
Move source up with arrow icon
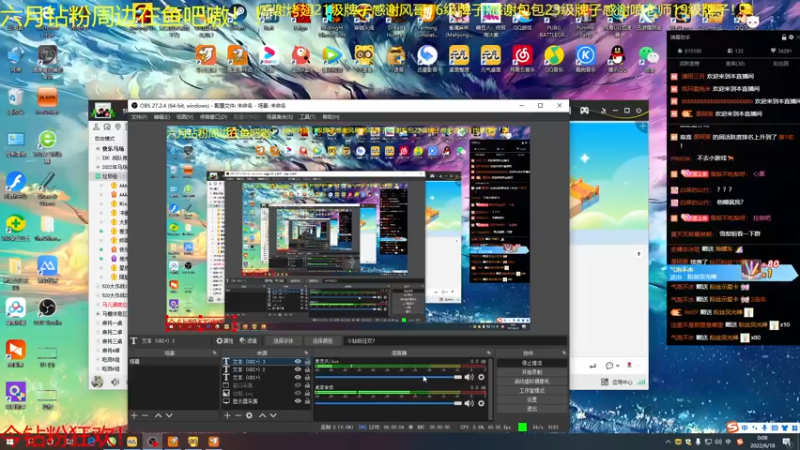pos(262,415)
